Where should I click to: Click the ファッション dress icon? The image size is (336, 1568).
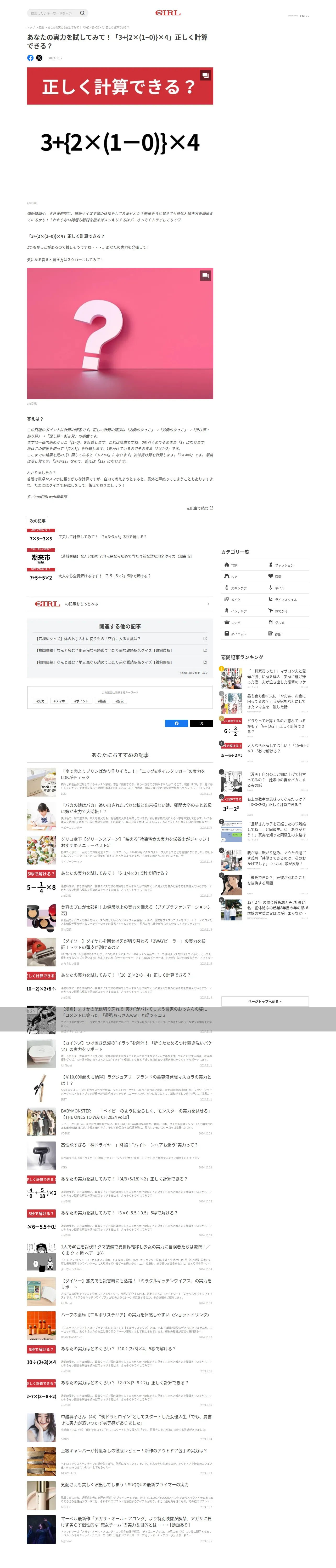coord(271,565)
